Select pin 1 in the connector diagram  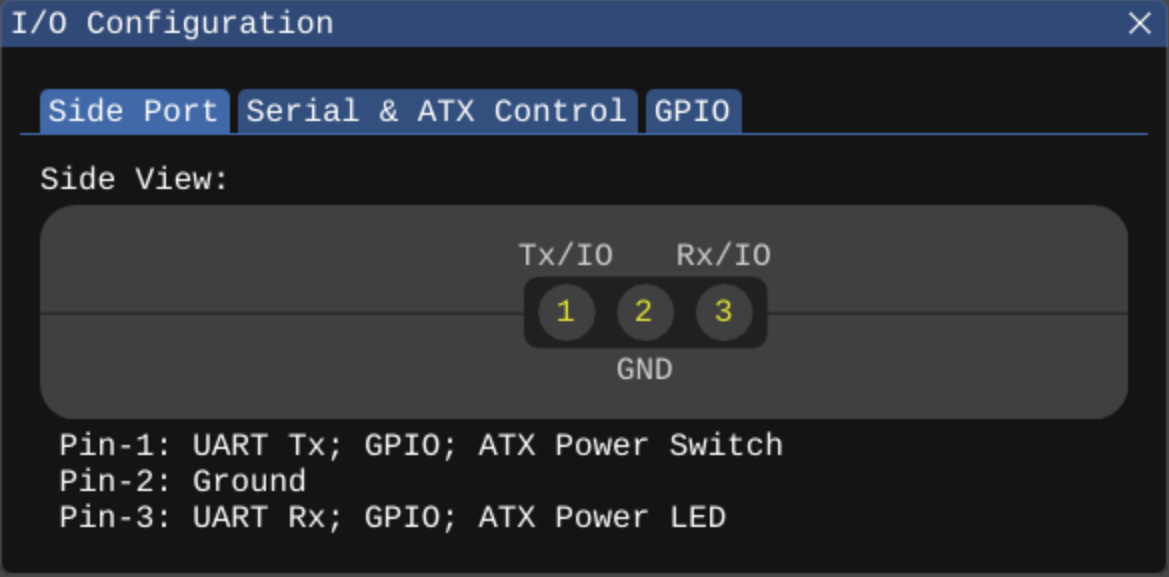point(566,312)
